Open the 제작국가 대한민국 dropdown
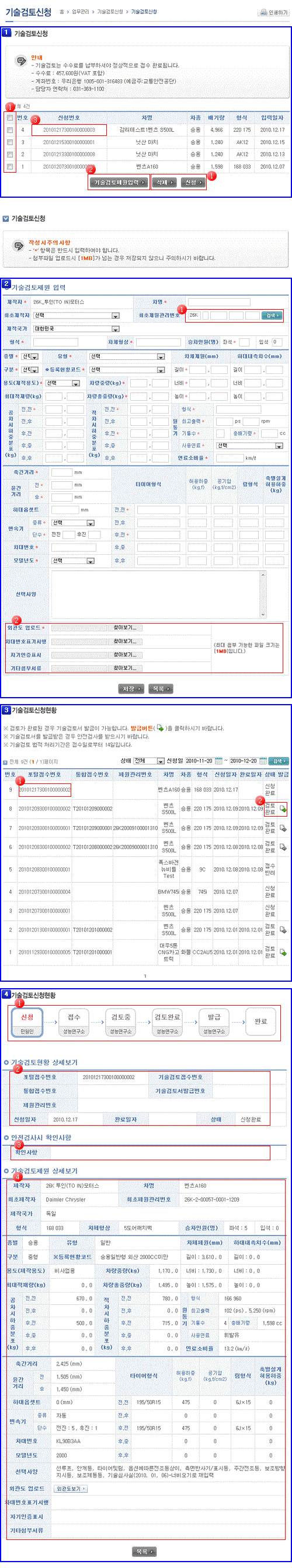Screen dimensions: 292x1568 pos(76,328)
